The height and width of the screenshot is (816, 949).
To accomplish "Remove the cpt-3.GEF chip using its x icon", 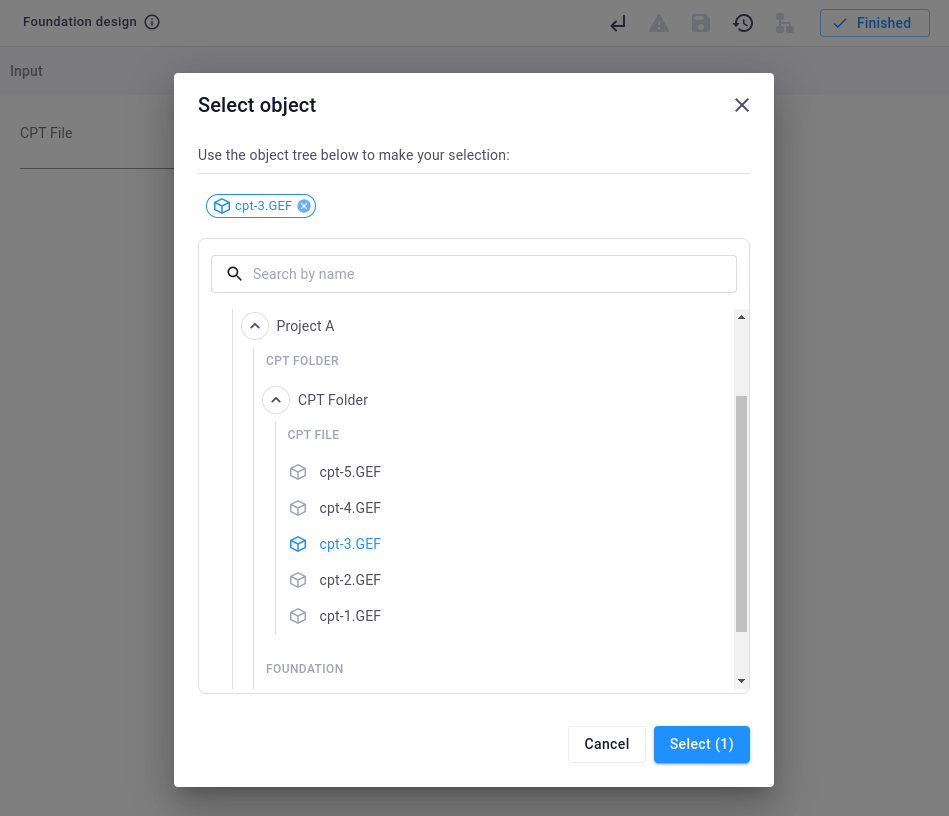I will click(x=304, y=206).
